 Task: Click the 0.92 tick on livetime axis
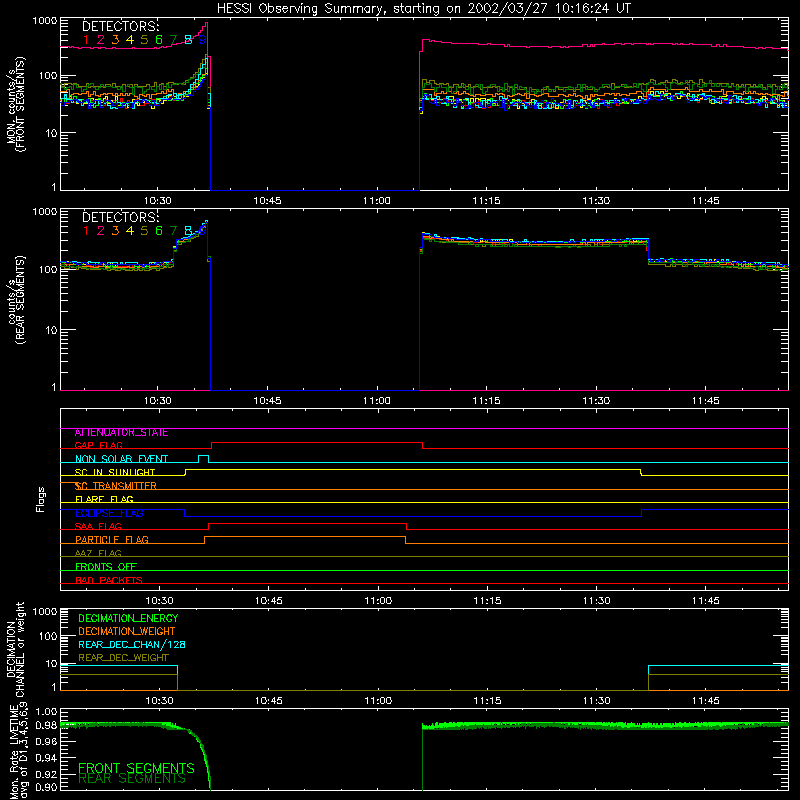pyautogui.click(x=46, y=773)
